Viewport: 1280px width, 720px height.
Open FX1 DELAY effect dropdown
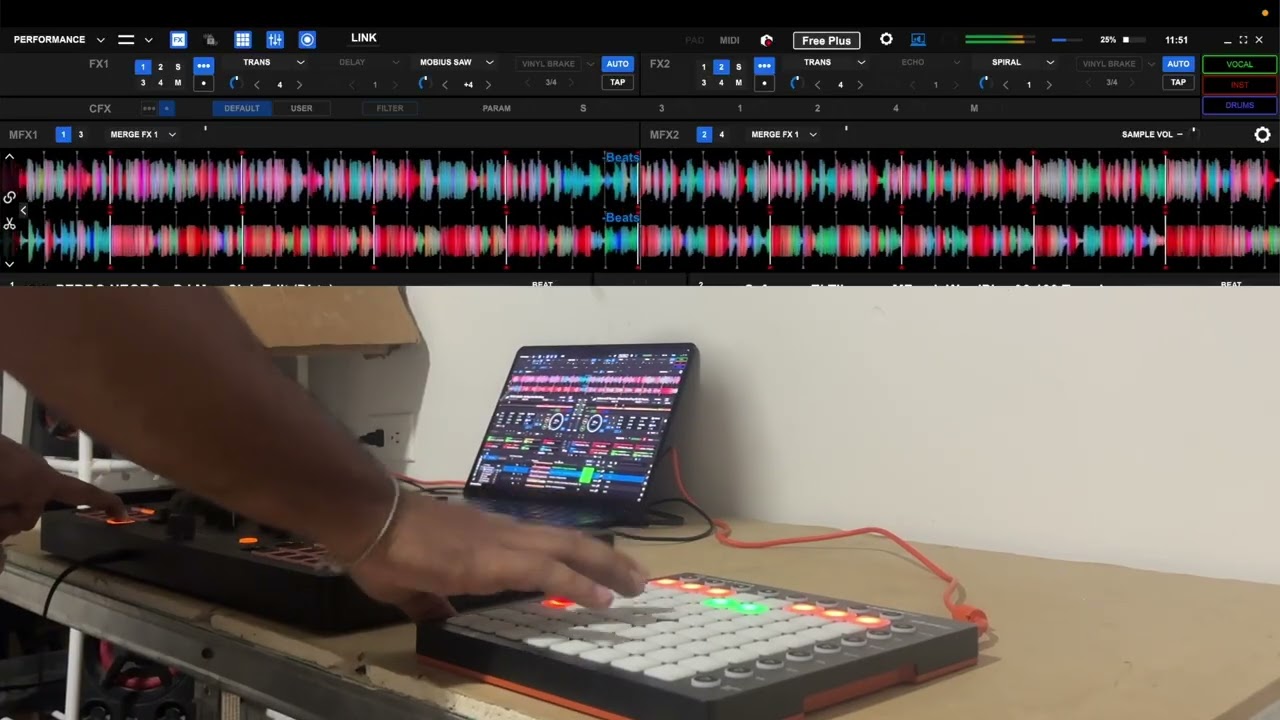click(x=395, y=62)
